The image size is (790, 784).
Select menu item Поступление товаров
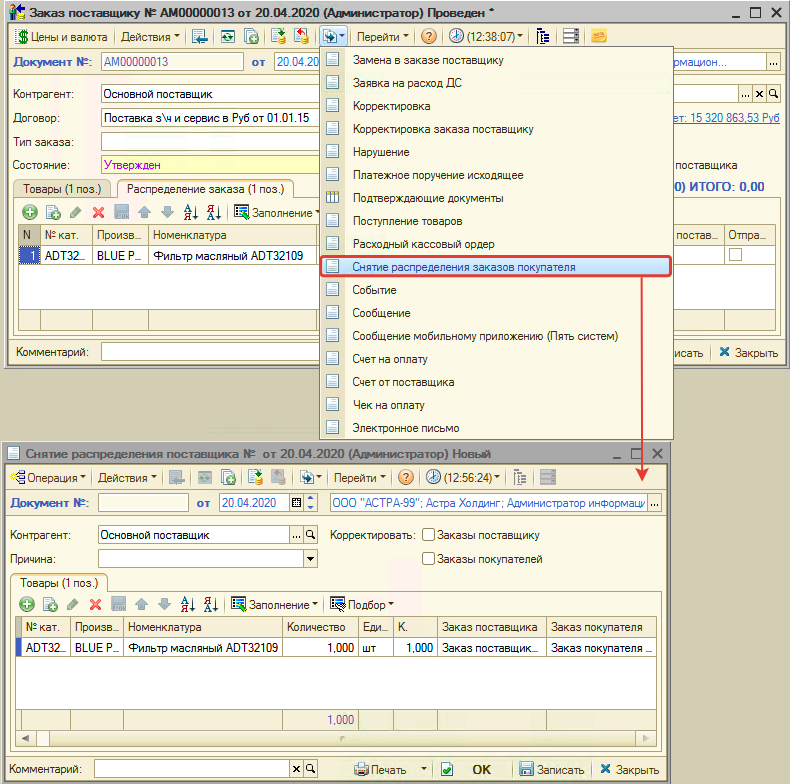(x=407, y=221)
